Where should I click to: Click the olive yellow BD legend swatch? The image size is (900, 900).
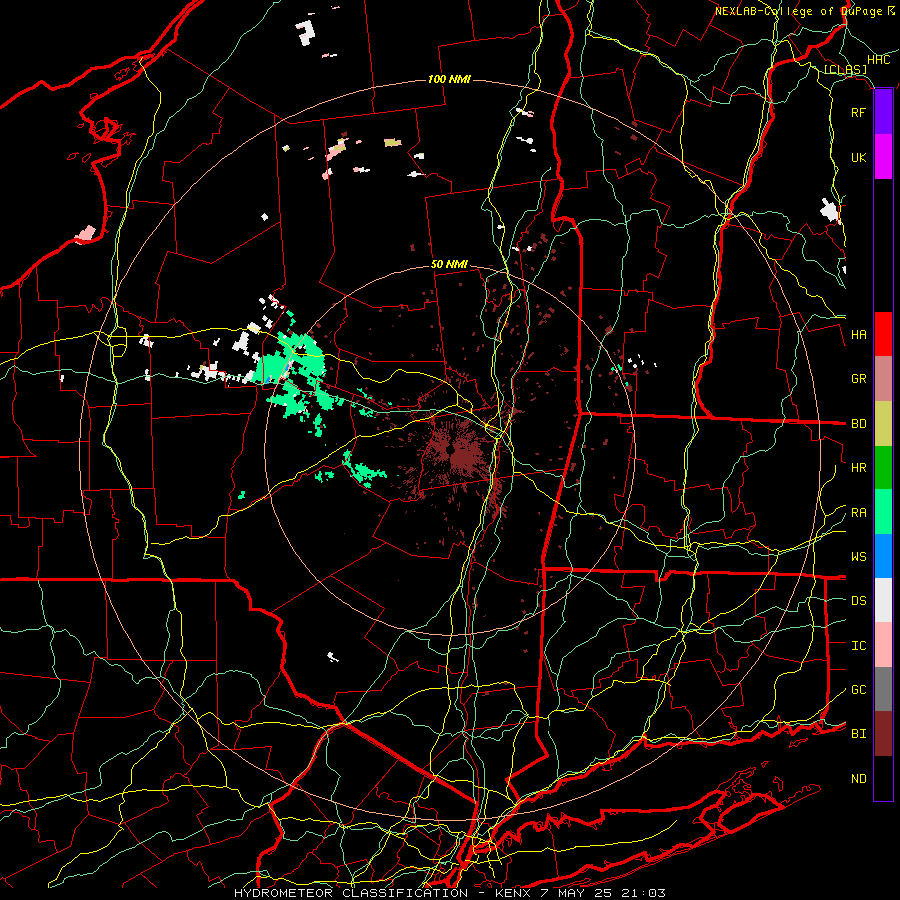click(883, 423)
